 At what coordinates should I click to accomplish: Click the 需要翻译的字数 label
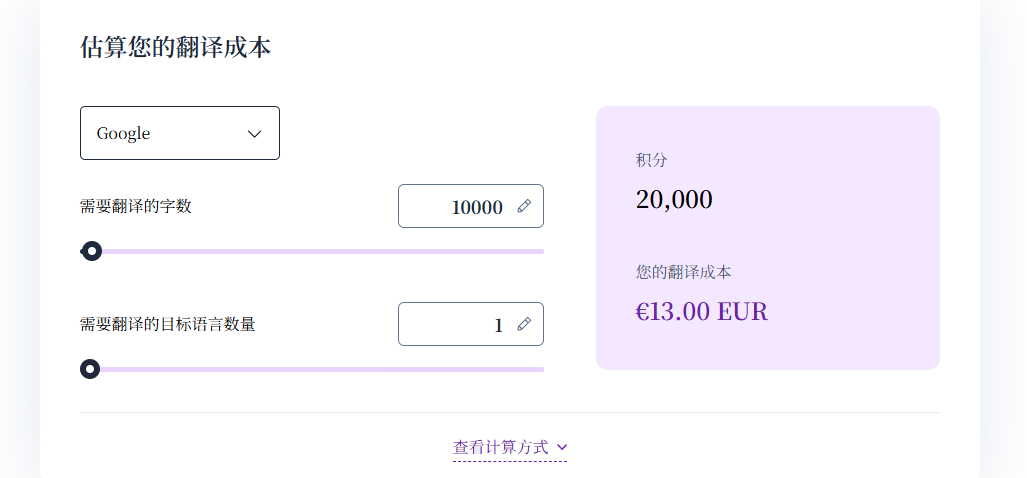click(x=136, y=207)
